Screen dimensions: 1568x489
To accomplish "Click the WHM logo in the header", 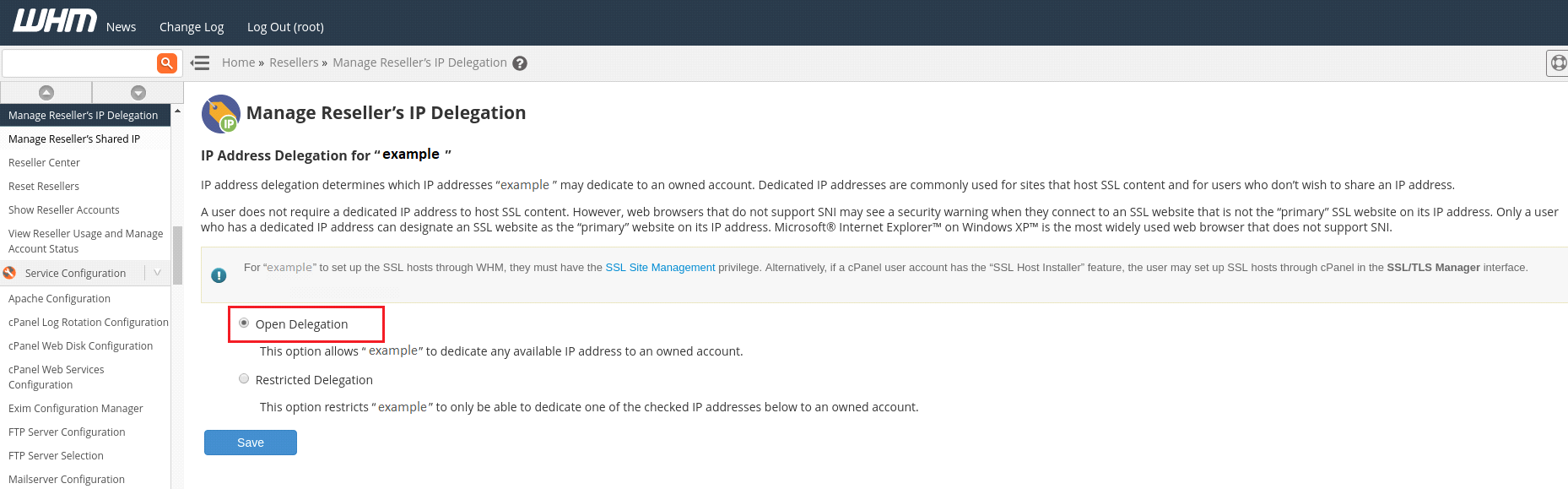I will coord(55,21).
